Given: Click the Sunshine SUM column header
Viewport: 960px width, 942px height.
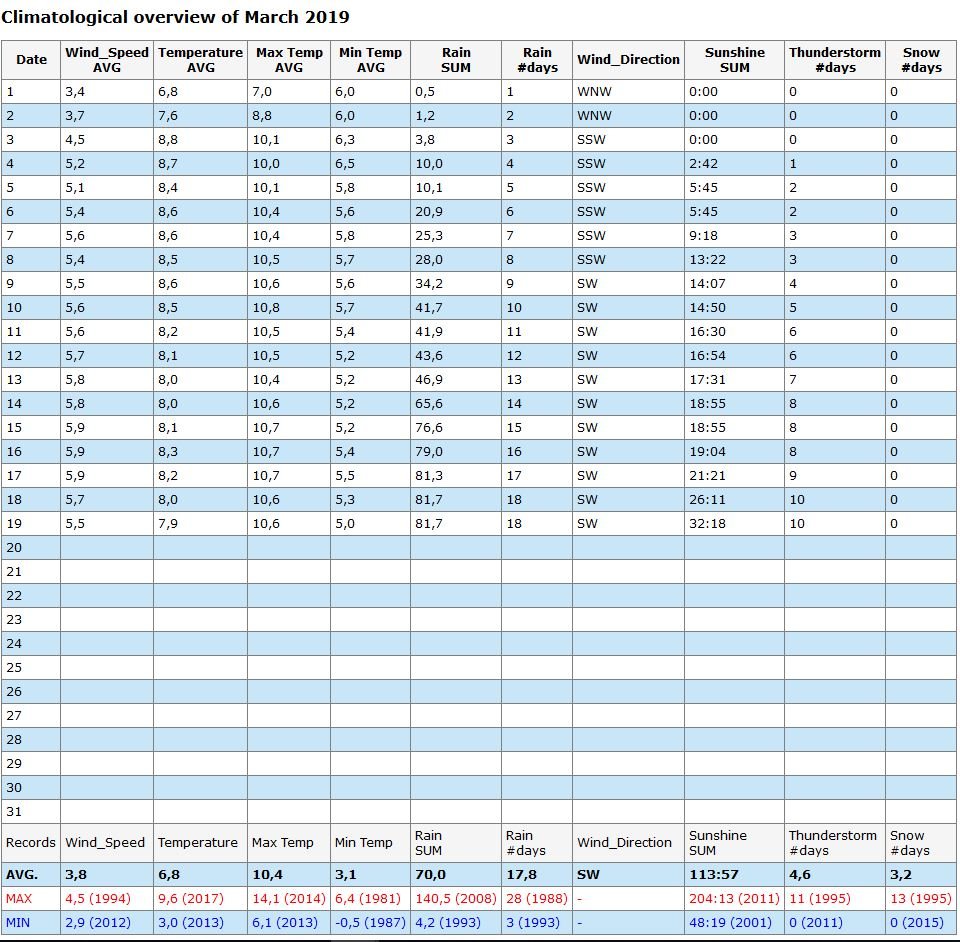Looking at the screenshot, I should tap(735, 60).
